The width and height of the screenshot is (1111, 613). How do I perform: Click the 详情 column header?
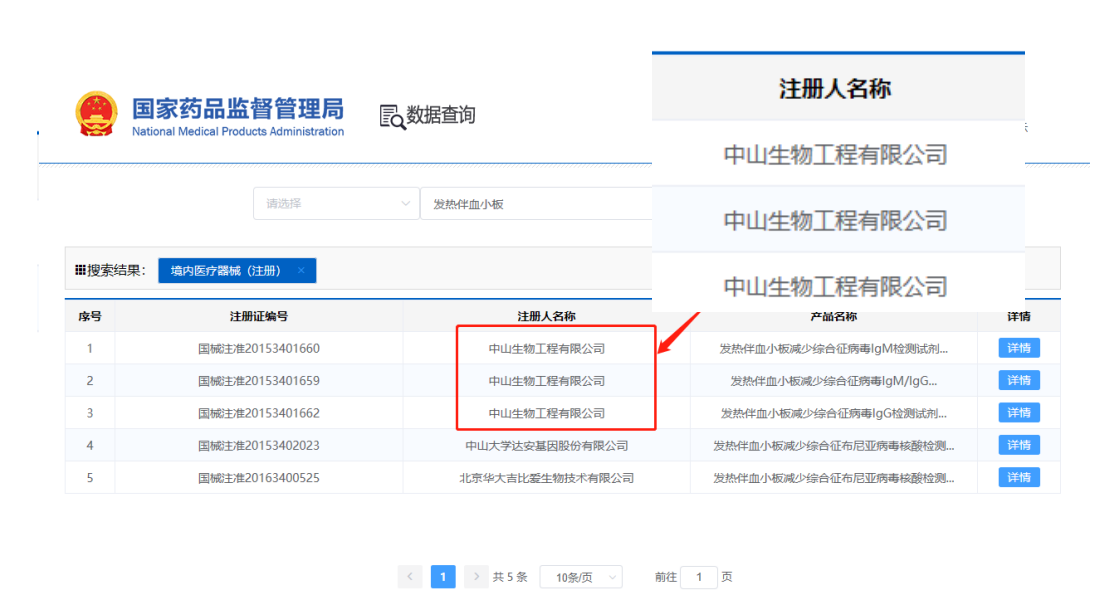(1019, 317)
